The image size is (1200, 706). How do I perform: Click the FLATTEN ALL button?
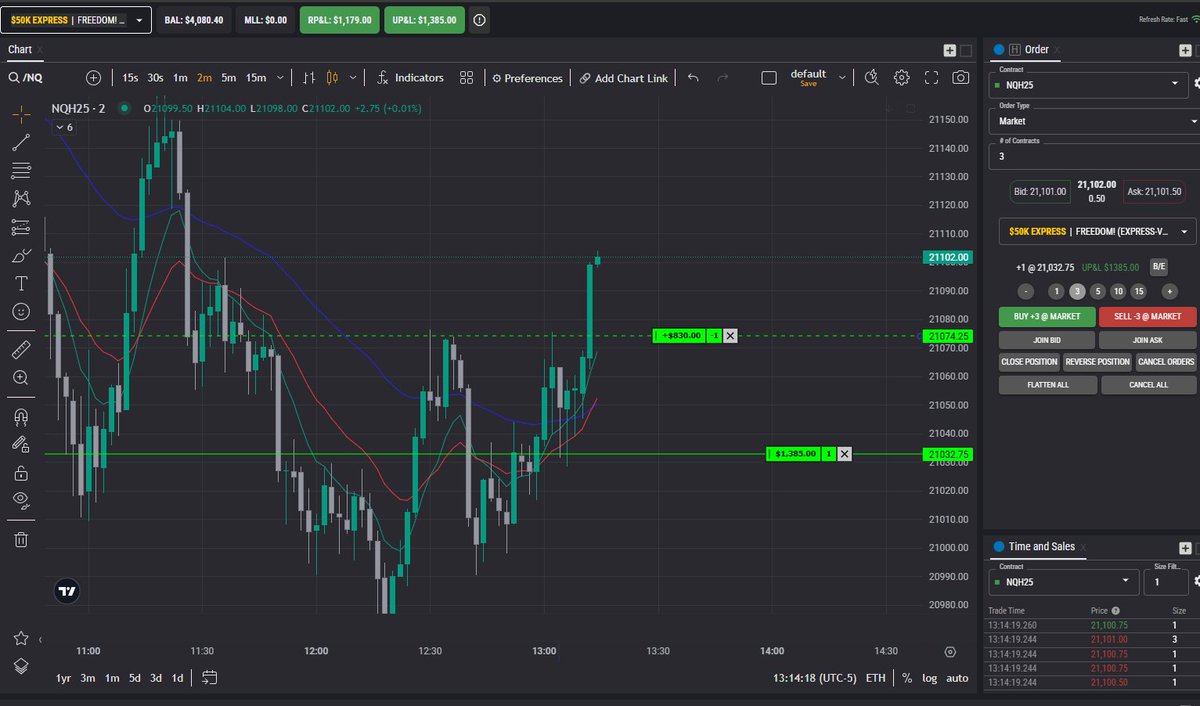point(1047,384)
